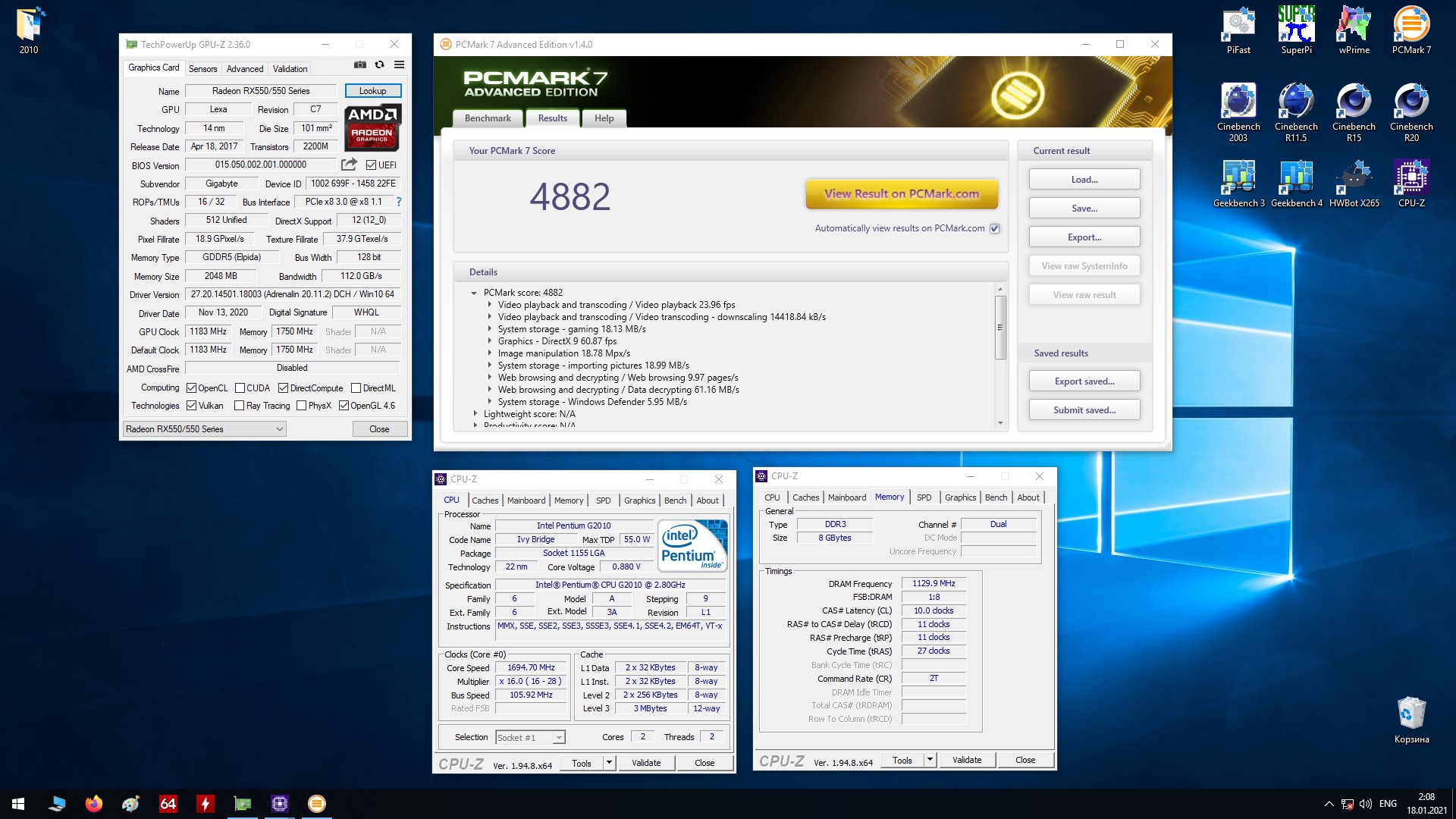Open Tools dropdown arrow in Memory tab window
The width and height of the screenshot is (1456, 819).
tap(930, 760)
